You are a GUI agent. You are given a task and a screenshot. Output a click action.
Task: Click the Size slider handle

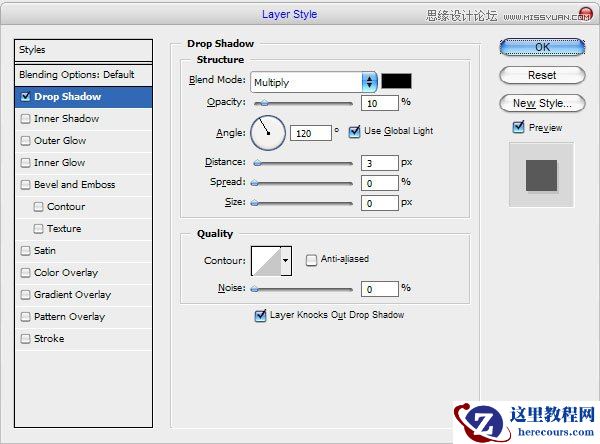point(254,203)
